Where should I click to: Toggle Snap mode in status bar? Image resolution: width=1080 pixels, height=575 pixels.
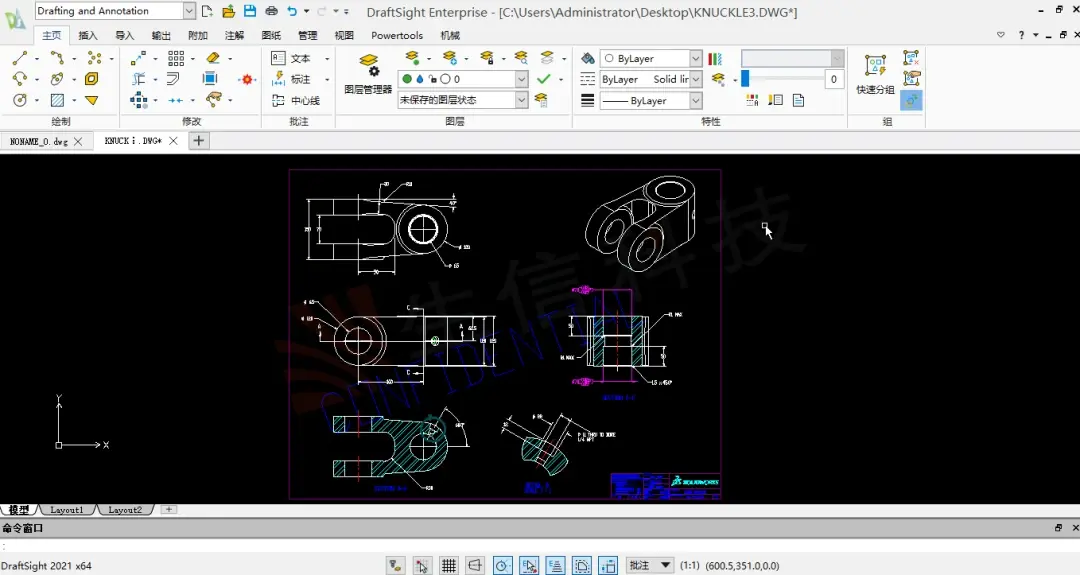(422, 565)
